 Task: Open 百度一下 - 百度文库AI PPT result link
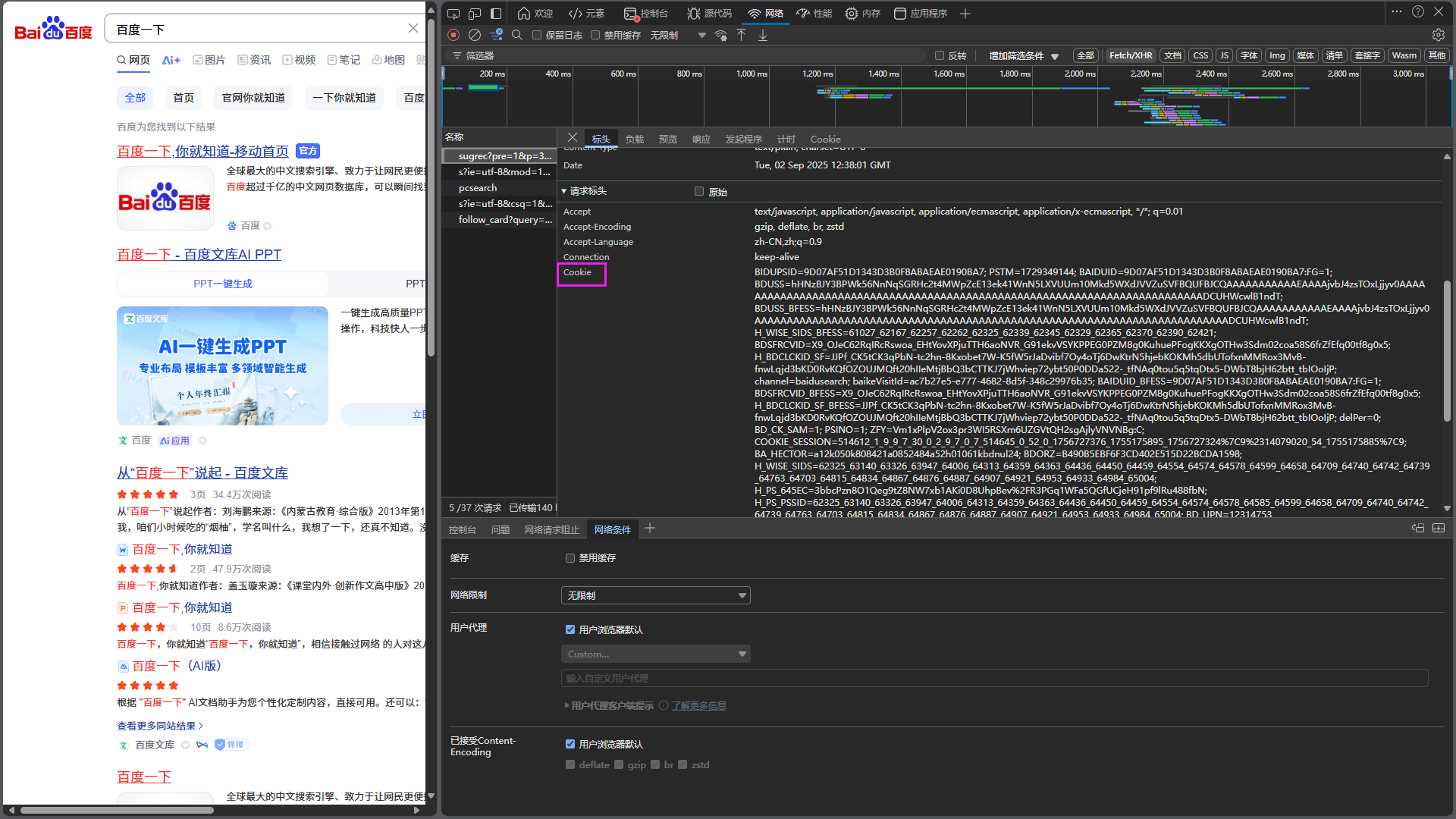(x=199, y=255)
